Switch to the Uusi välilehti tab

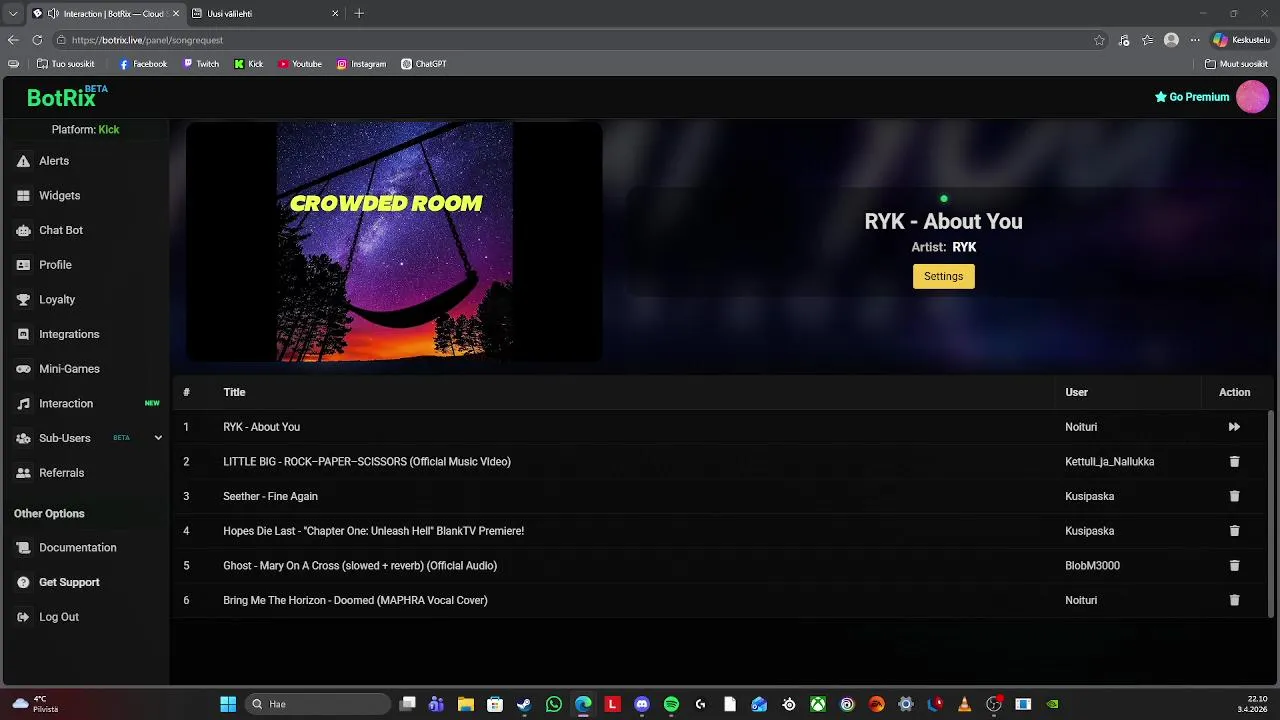265,14
